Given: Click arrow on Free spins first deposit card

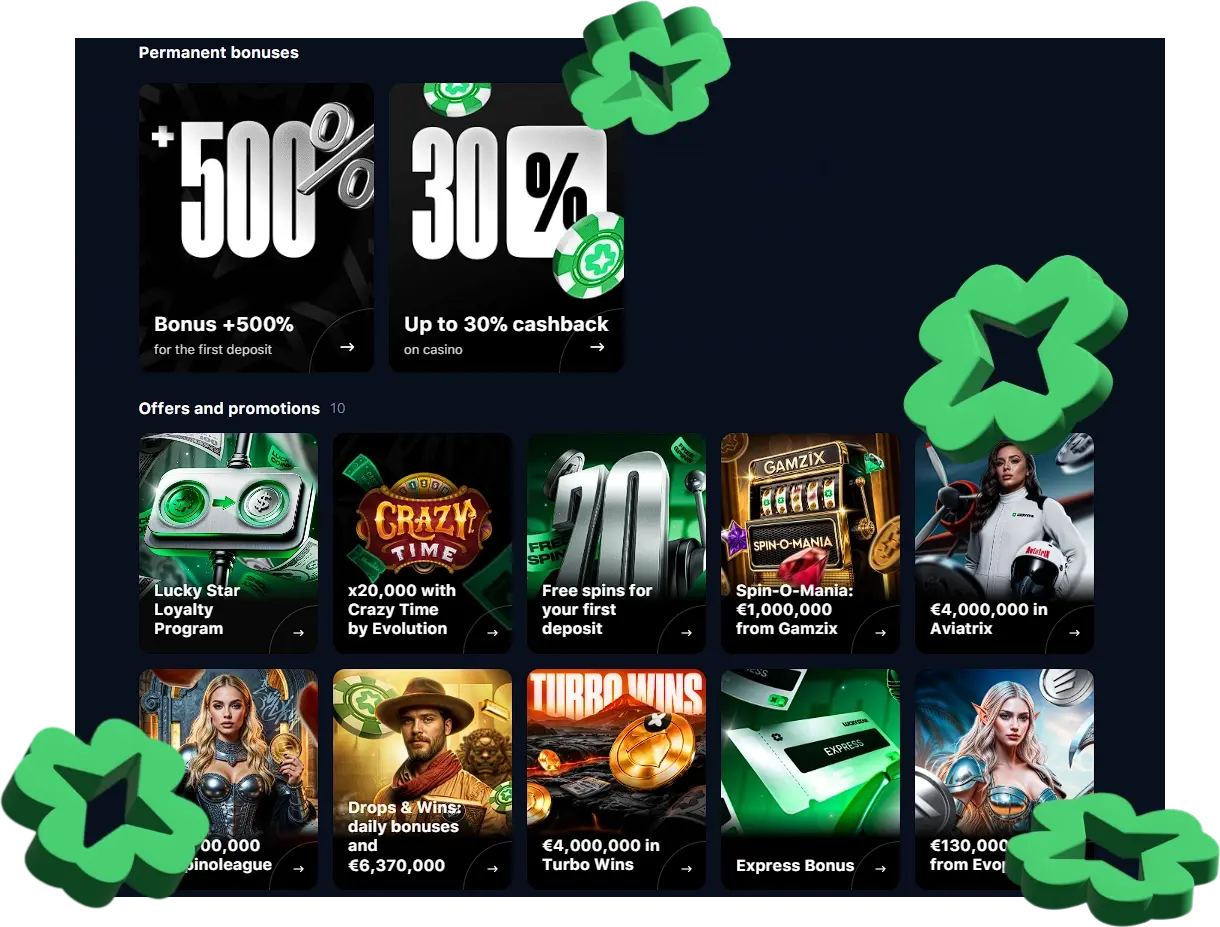Looking at the screenshot, I should click(x=687, y=633).
